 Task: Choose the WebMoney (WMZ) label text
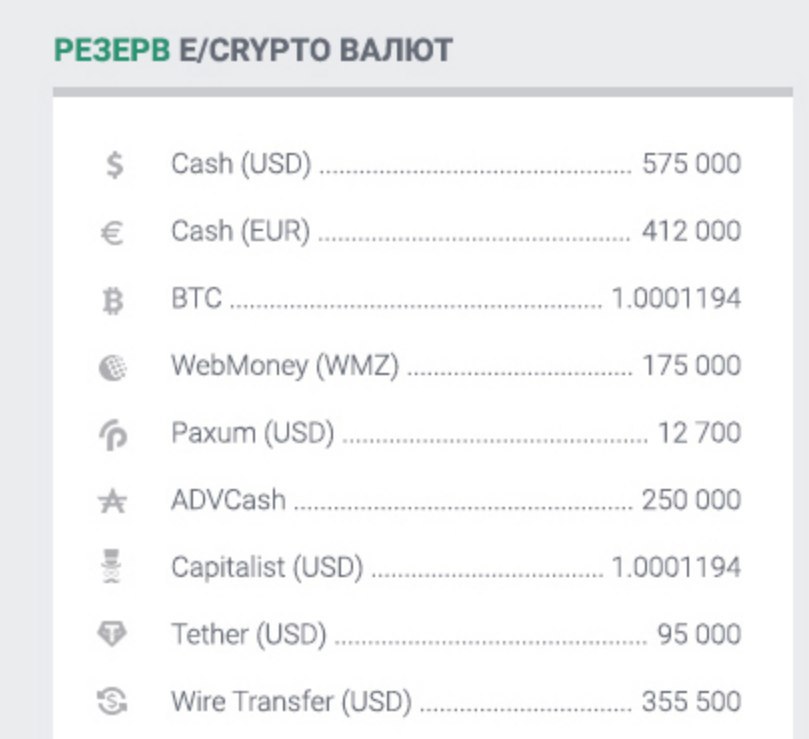285,366
